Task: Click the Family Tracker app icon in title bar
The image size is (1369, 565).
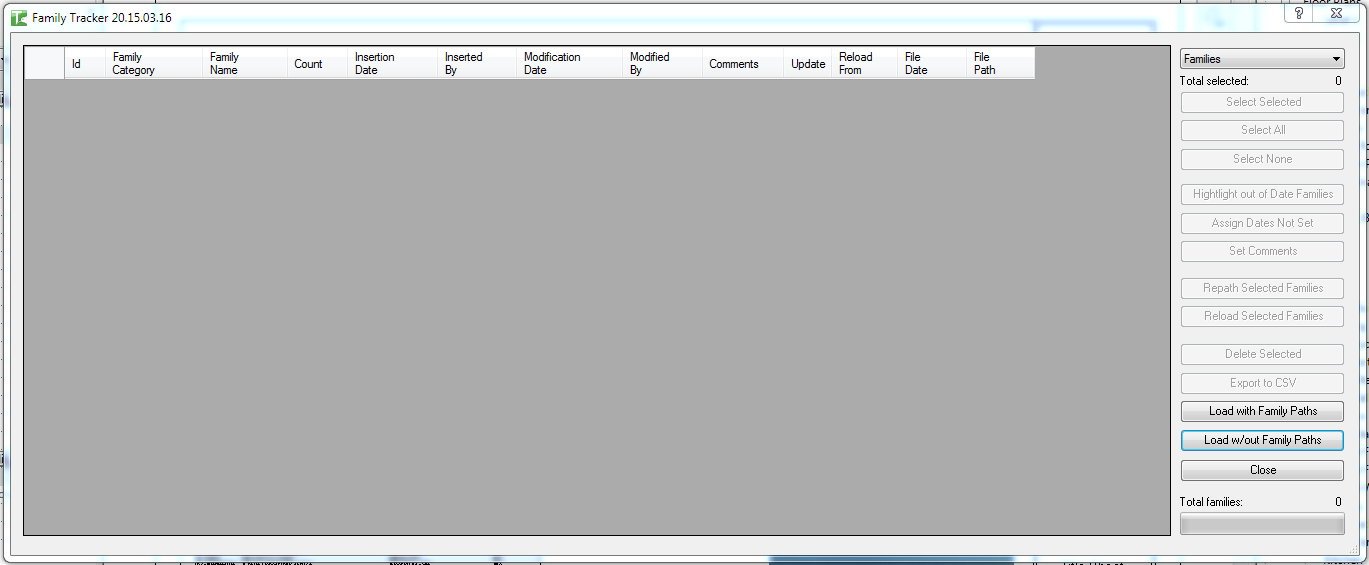Action: coord(19,18)
